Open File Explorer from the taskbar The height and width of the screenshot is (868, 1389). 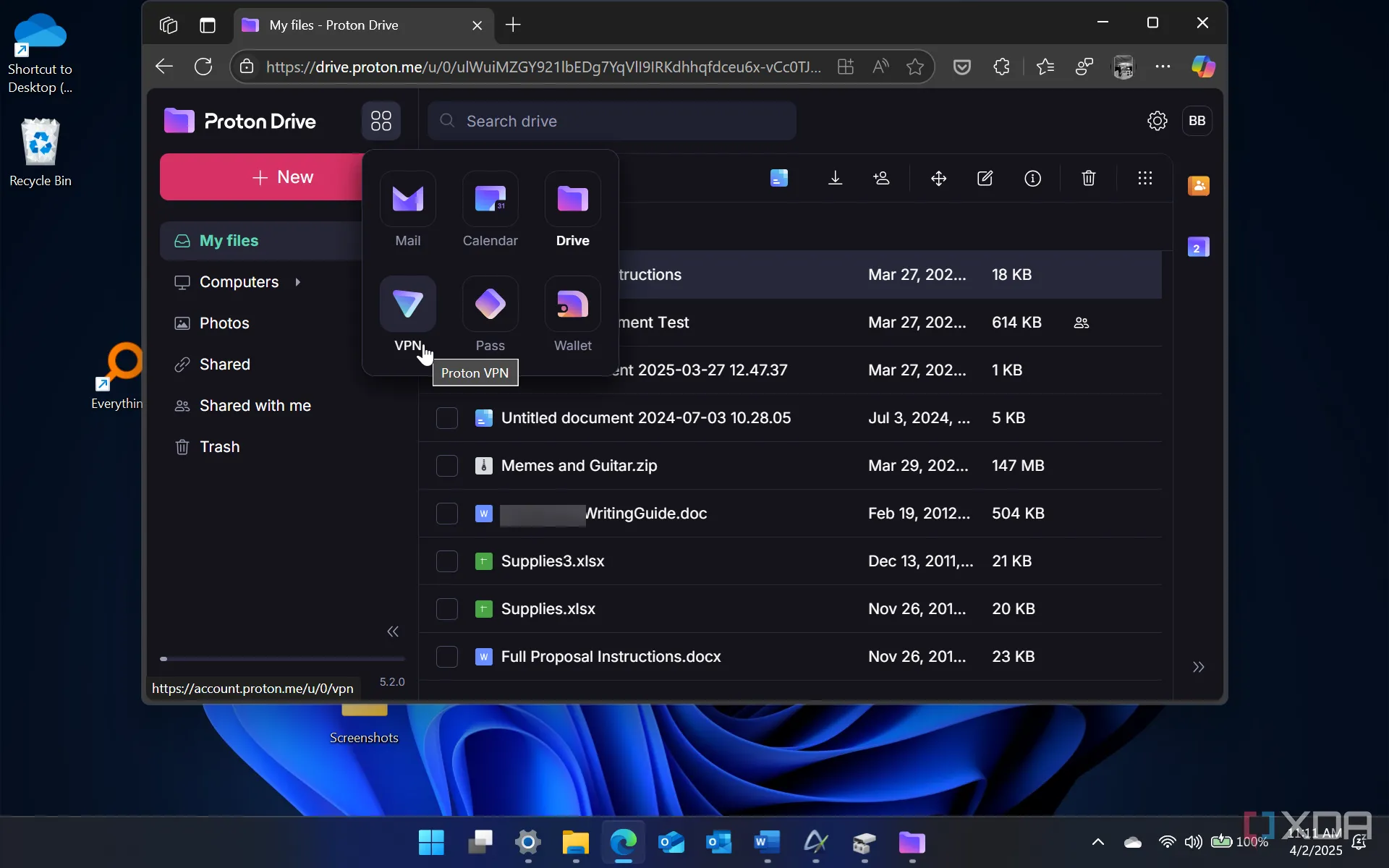point(576,842)
